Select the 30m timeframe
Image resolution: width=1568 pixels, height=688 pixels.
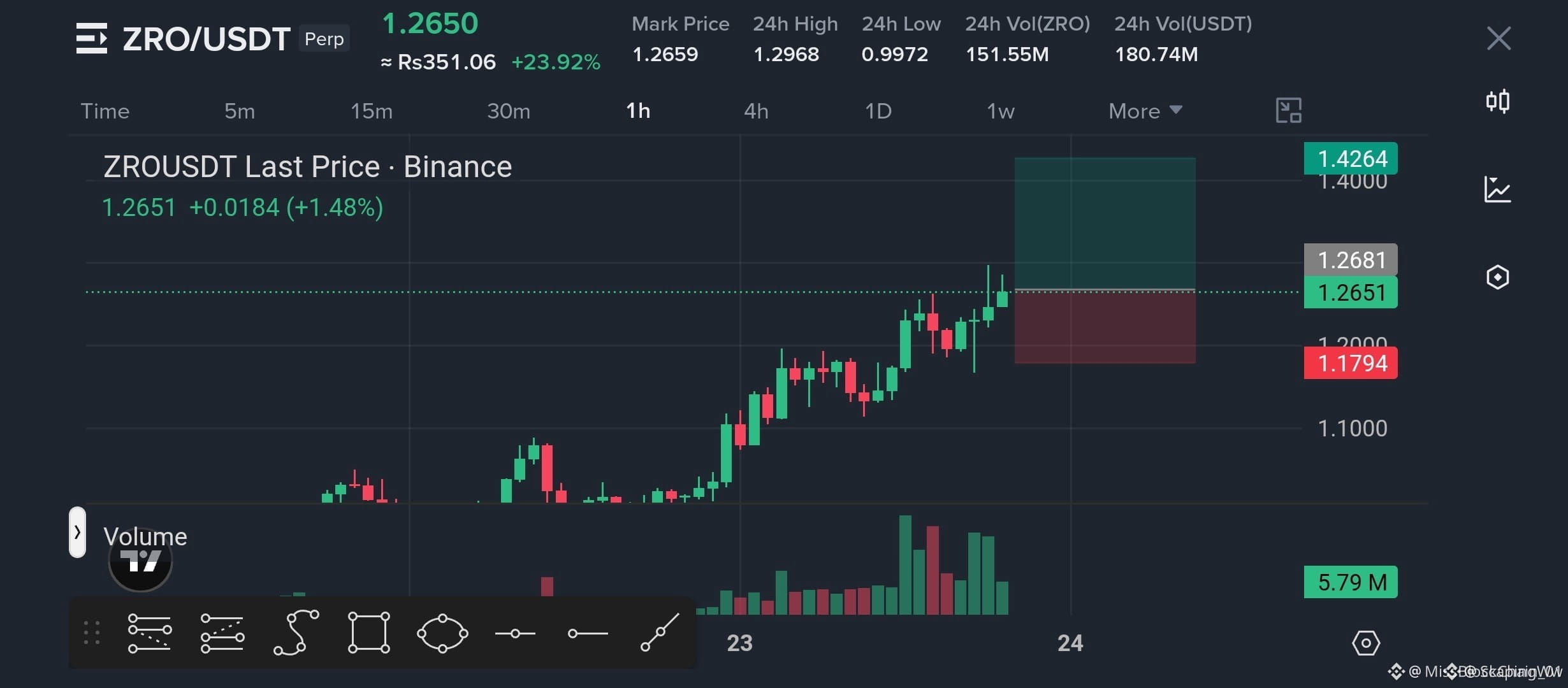(509, 111)
